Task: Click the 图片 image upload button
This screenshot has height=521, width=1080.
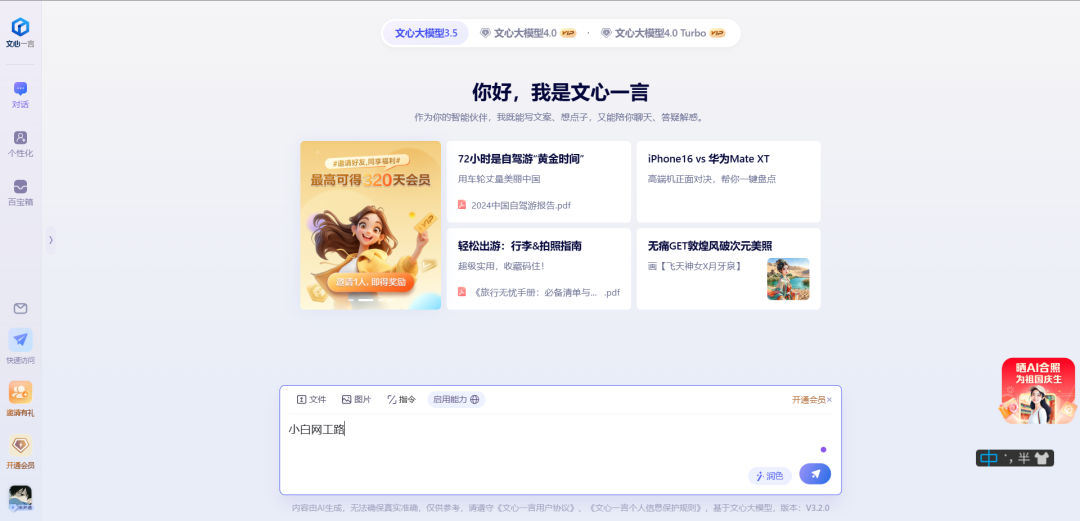Action: (x=356, y=399)
